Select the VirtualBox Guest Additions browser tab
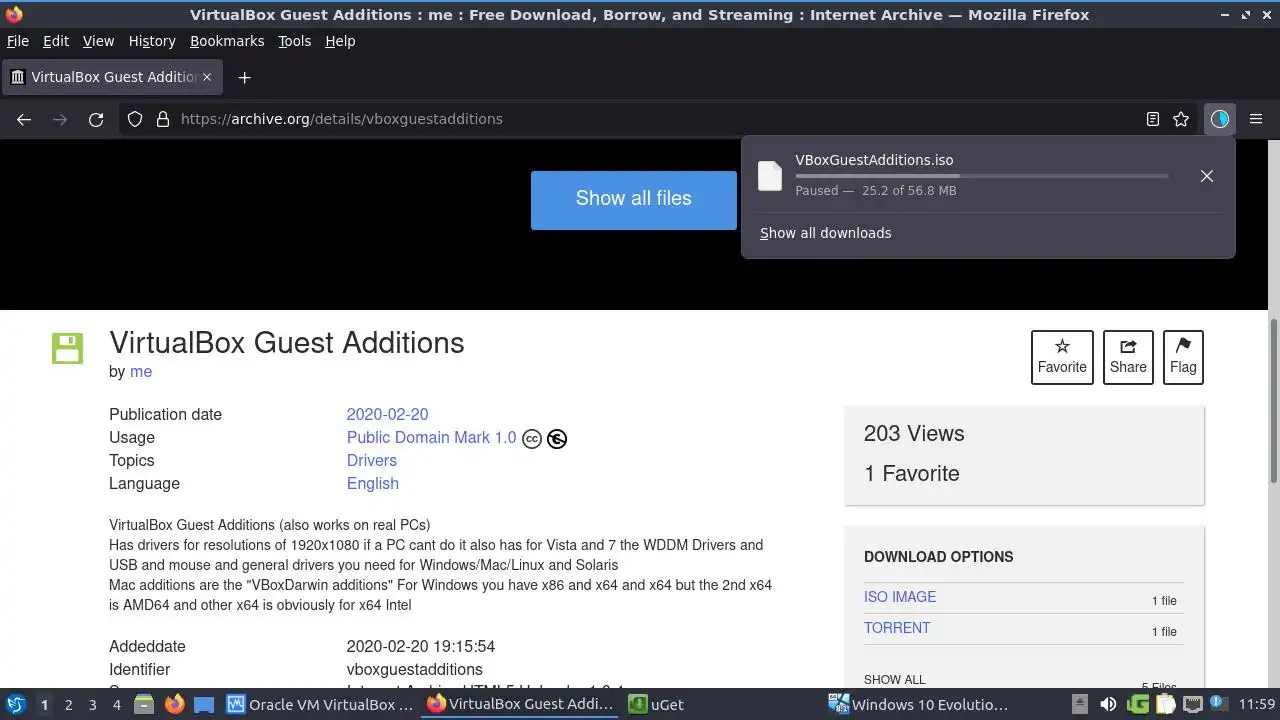Viewport: 1280px width, 720px height. pos(112,77)
